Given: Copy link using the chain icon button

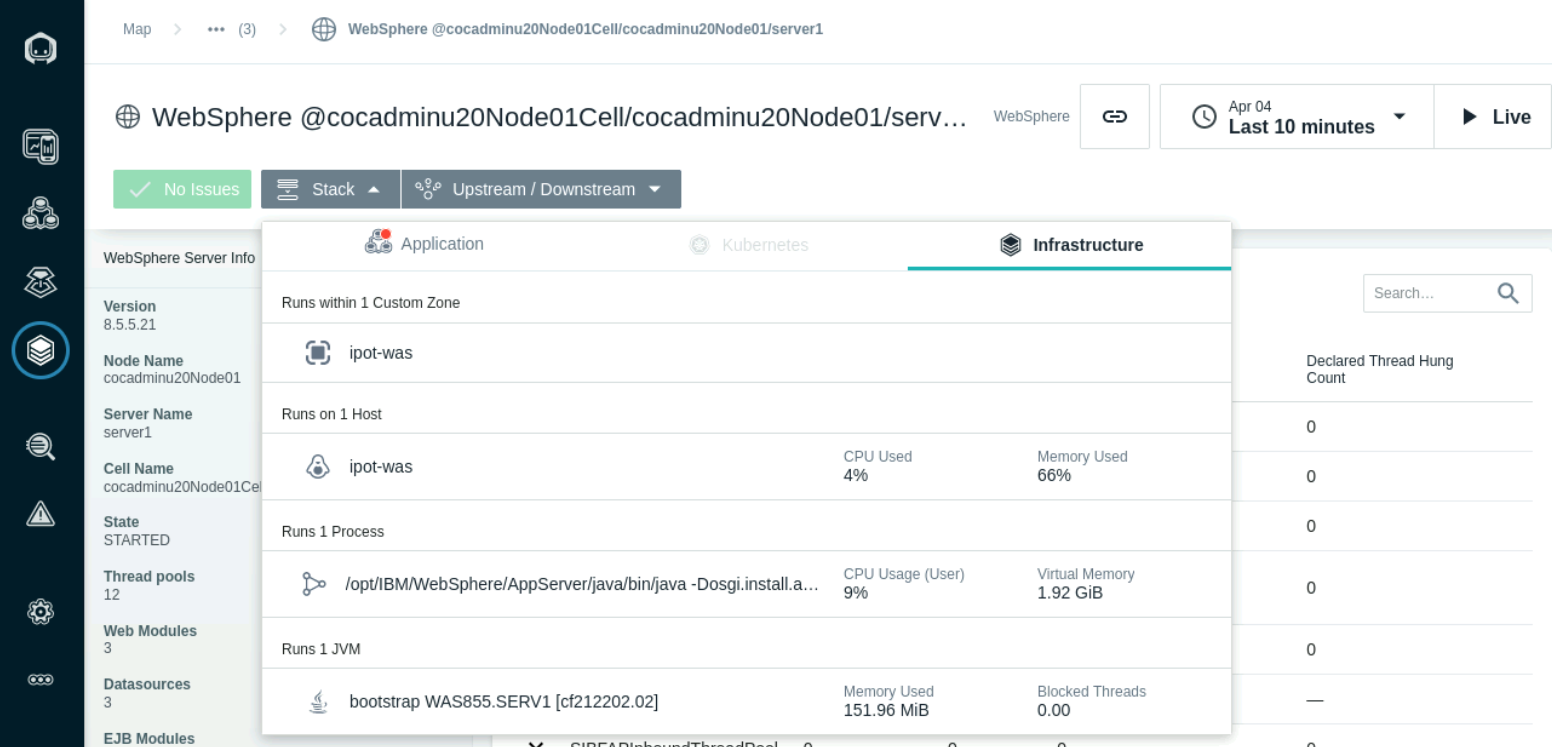Looking at the screenshot, I should [x=1115, y=116].
